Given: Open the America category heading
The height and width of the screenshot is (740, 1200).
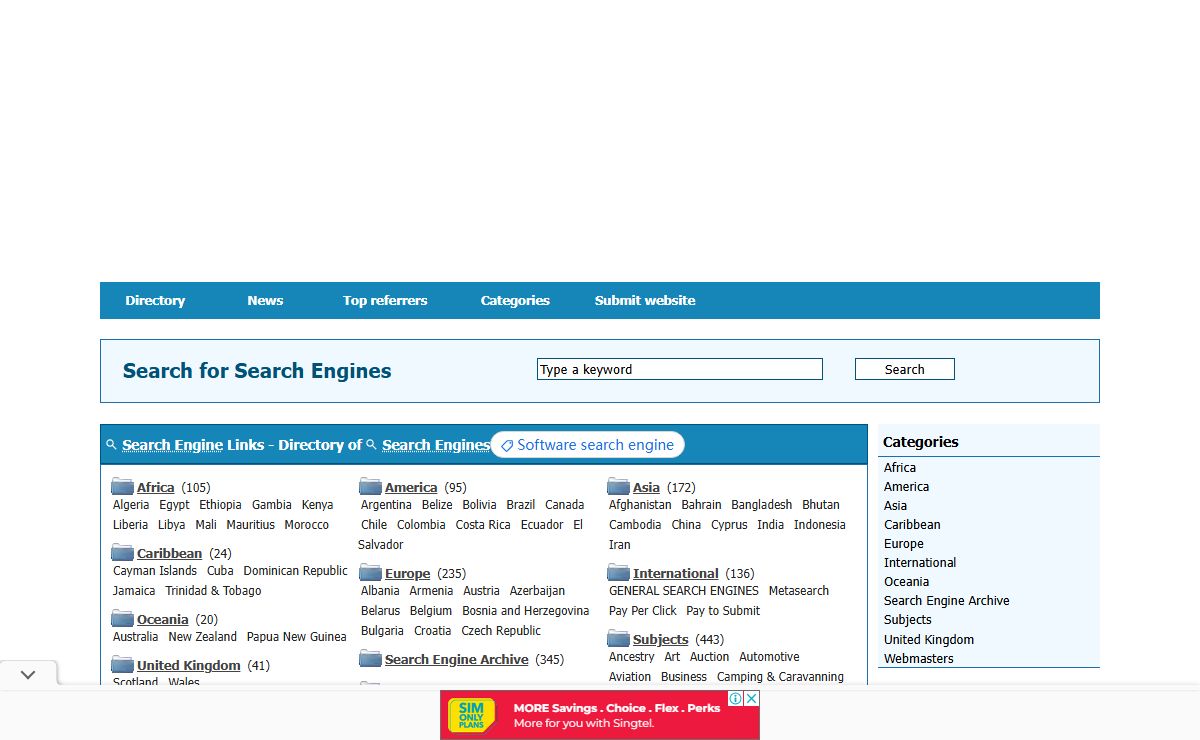Looking at the screenshot, I should tap(411, 487).
